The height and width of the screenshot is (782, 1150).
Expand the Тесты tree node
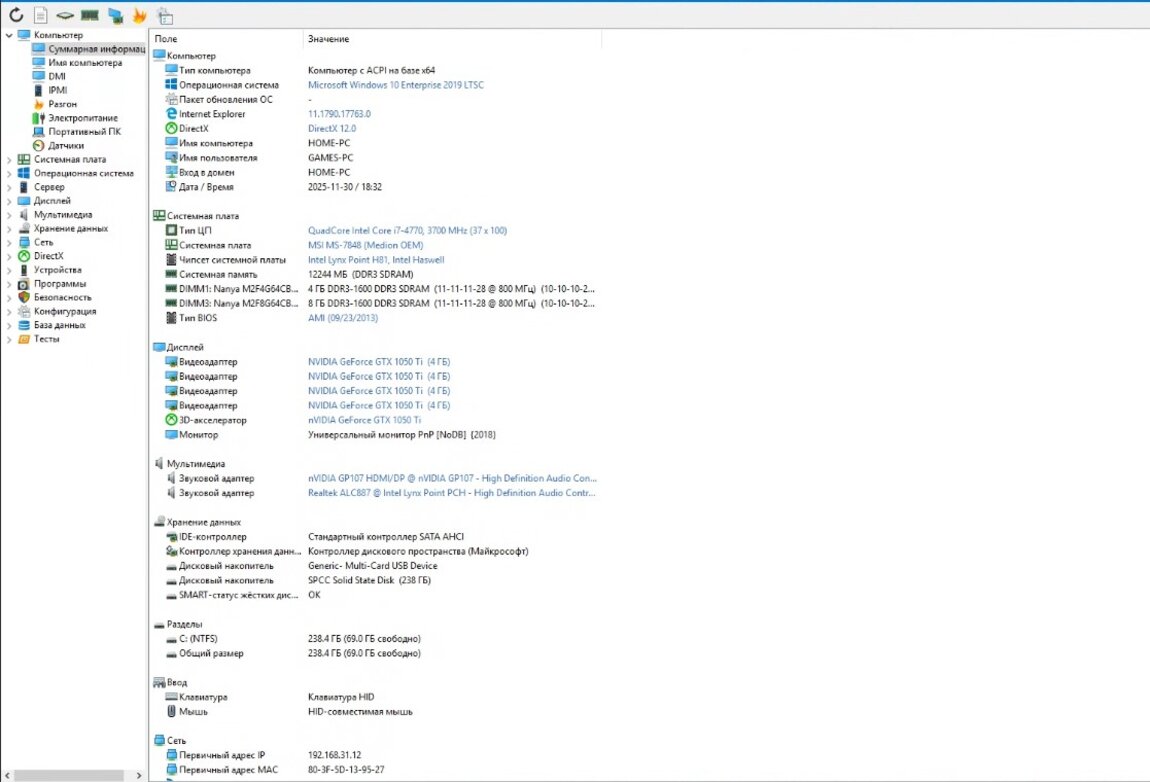coord(10,339)
